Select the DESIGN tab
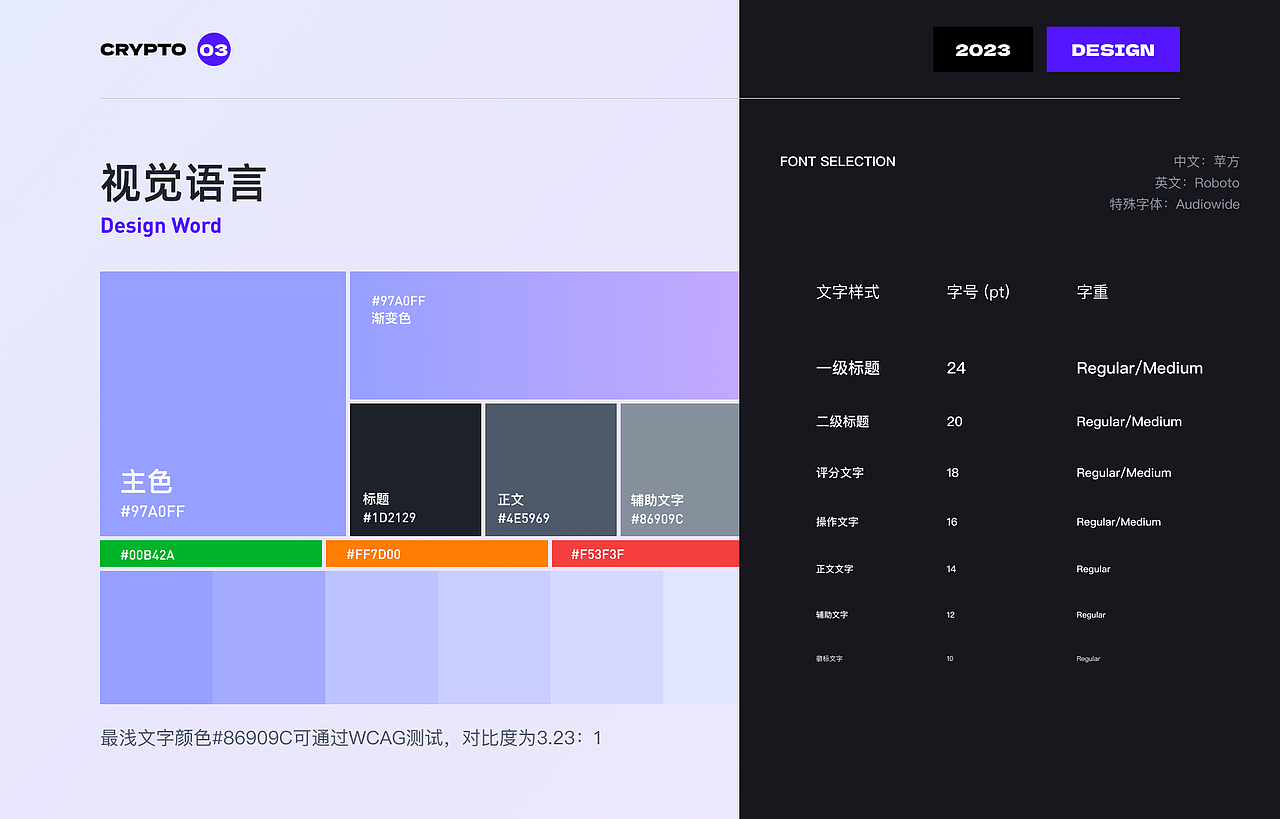 pos(1112,48)
